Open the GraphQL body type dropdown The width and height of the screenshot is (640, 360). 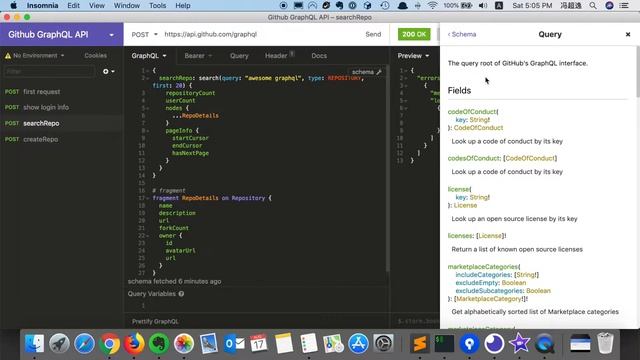[149, 56]
